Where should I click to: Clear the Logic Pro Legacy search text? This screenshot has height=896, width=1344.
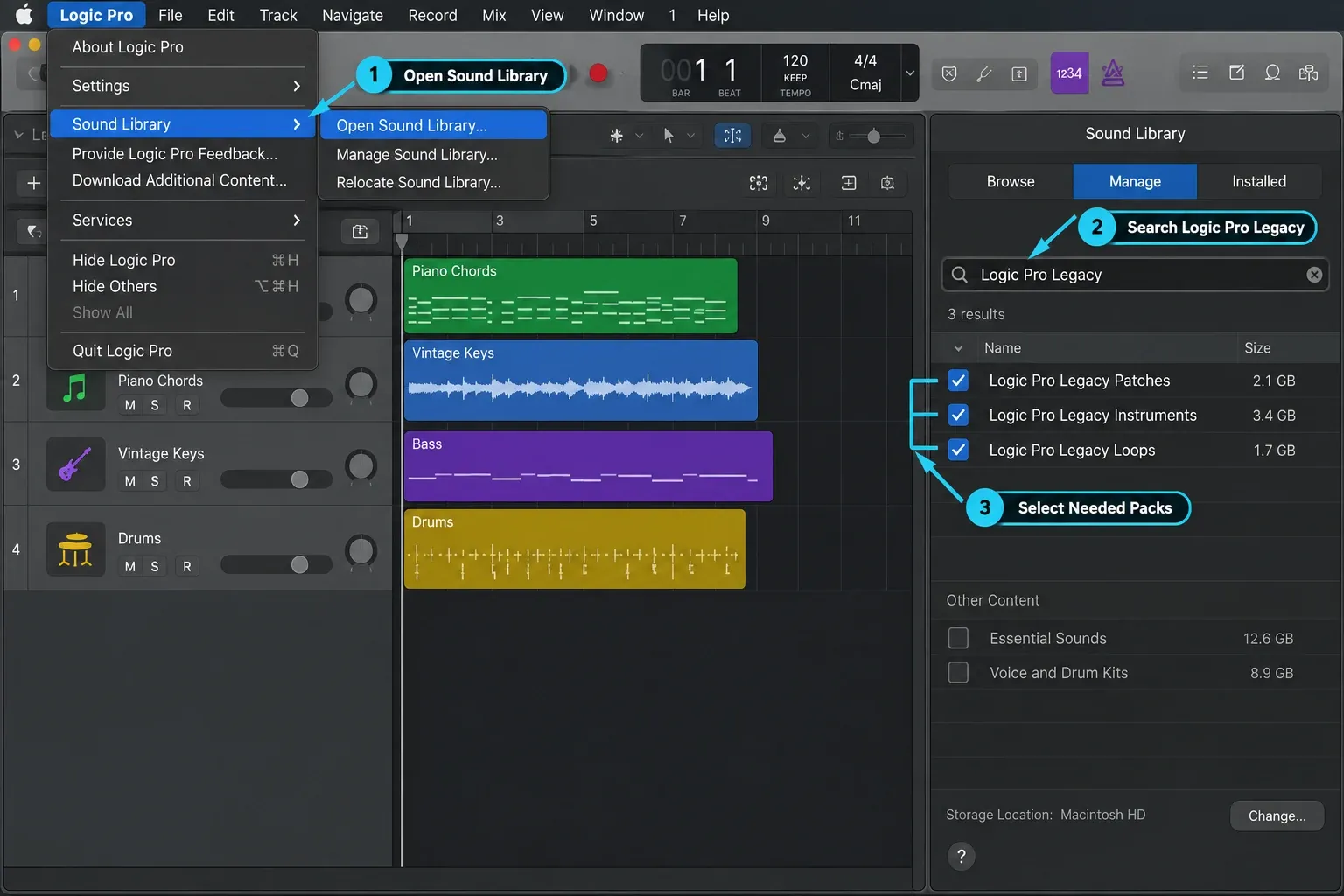(1314, 275)
